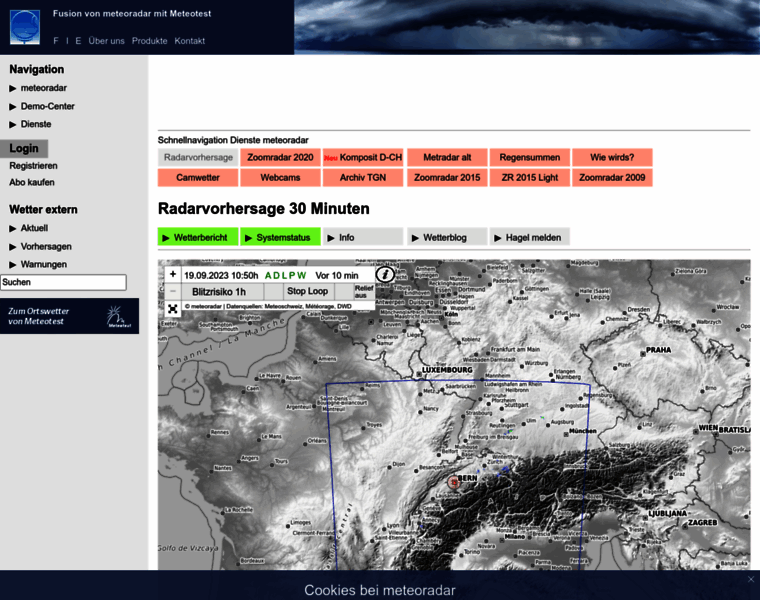Expand Demo-Center navigation item

tap(42, 106)
